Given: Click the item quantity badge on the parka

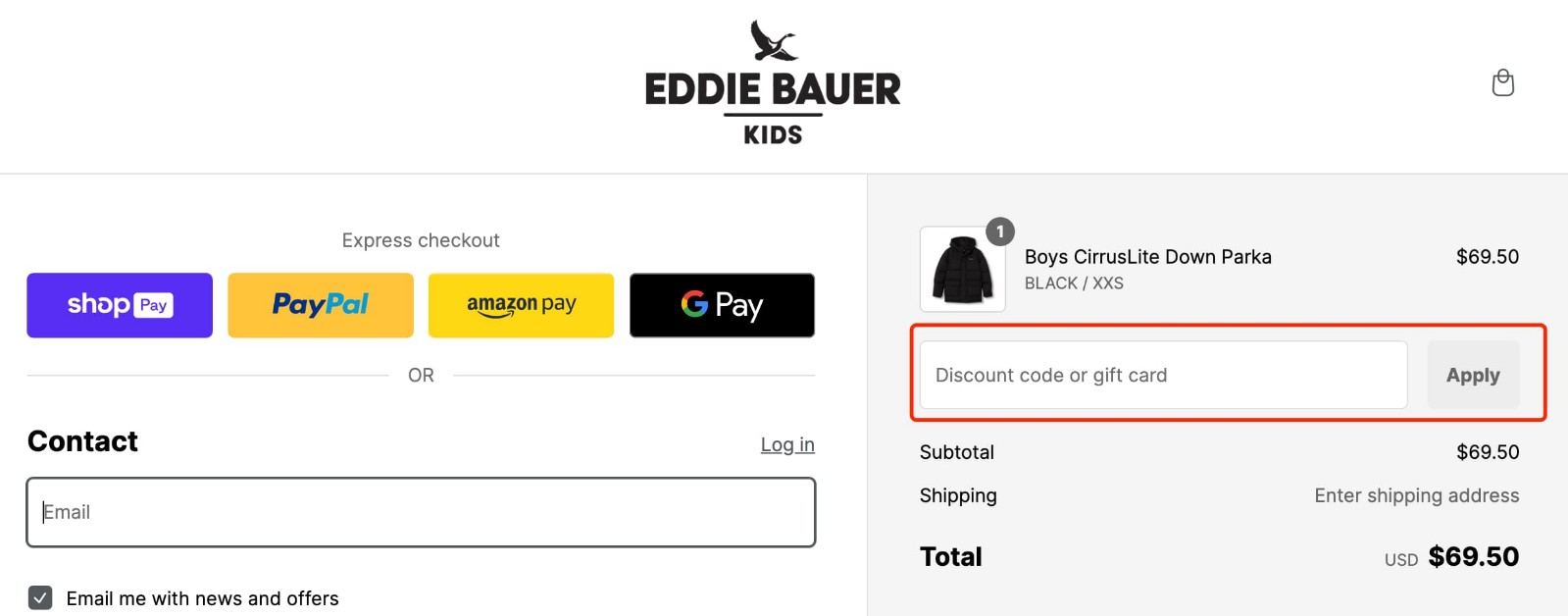Looking at the screenshot, I should tap(999, 232).
